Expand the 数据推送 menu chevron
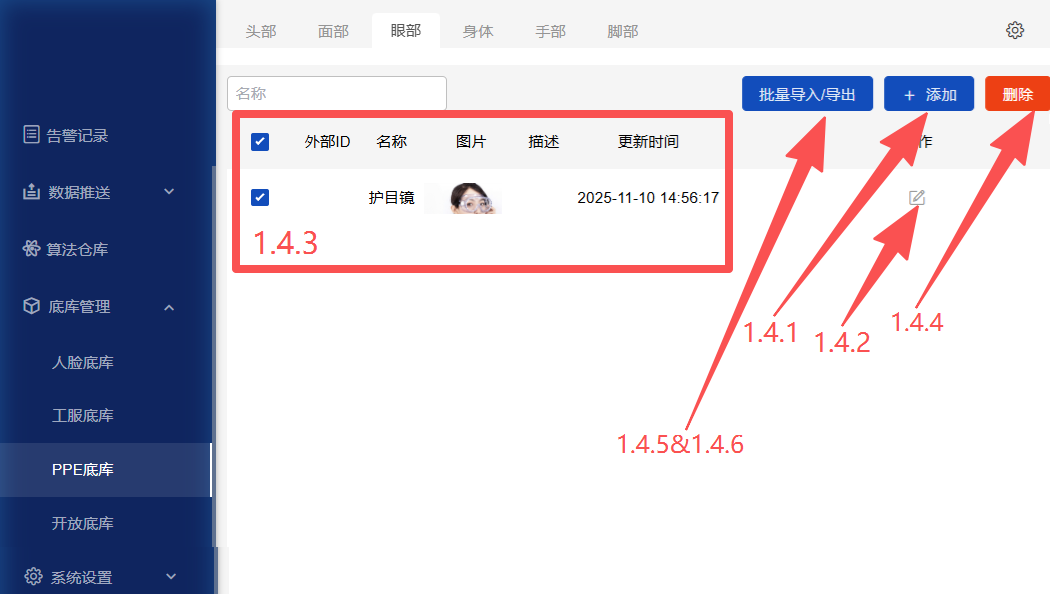This screenshot has height=594, width=1050. click(169, 191)
